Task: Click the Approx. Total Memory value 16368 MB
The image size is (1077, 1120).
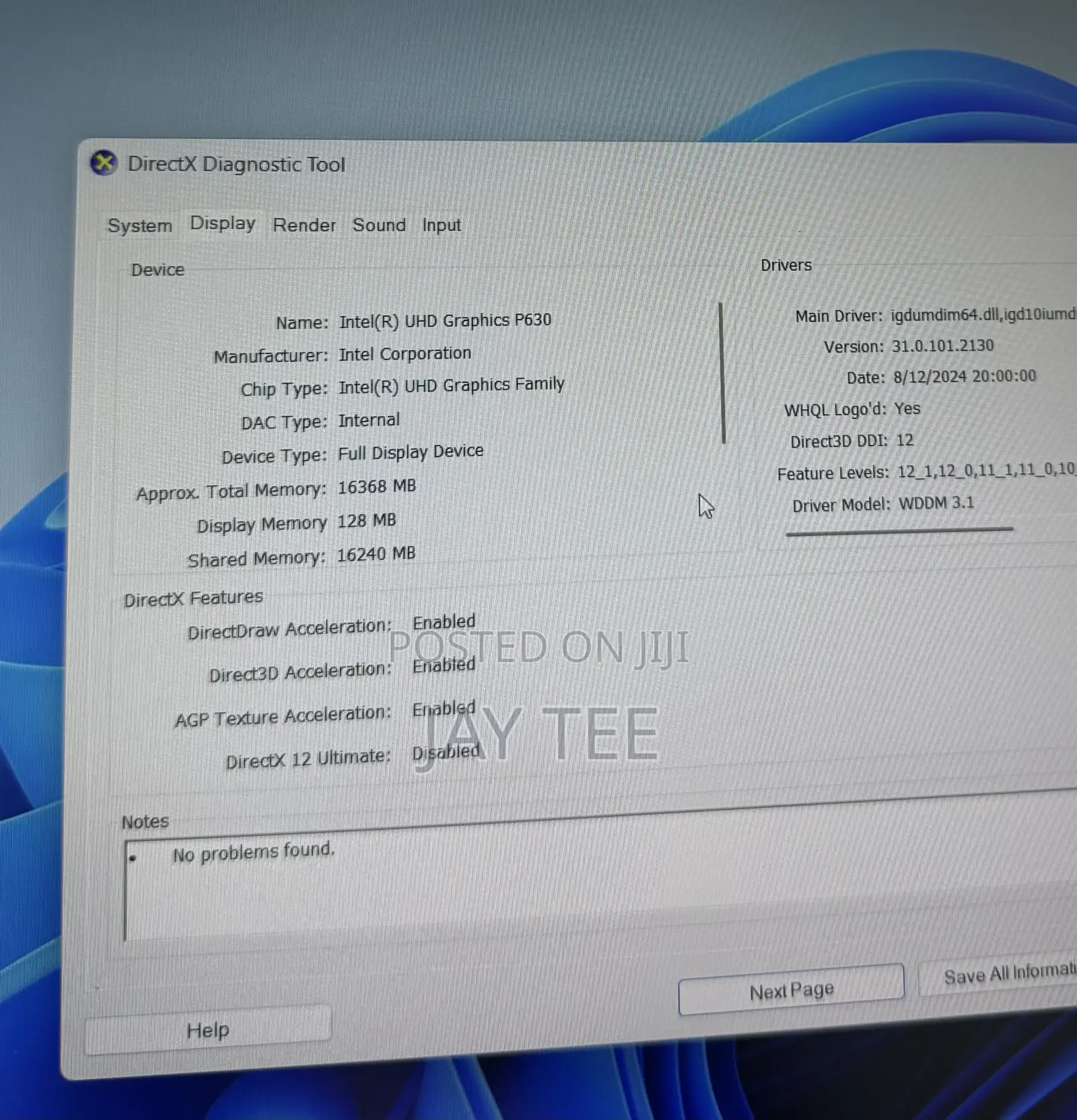Action: tap(377, 487)
